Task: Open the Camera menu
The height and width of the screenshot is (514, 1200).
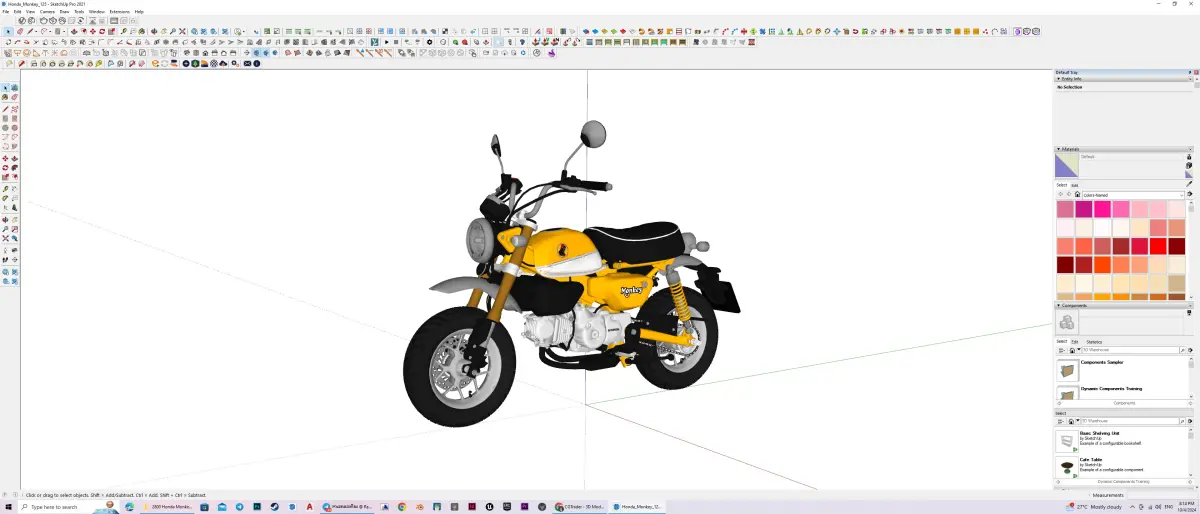Action: click(47, 11)
